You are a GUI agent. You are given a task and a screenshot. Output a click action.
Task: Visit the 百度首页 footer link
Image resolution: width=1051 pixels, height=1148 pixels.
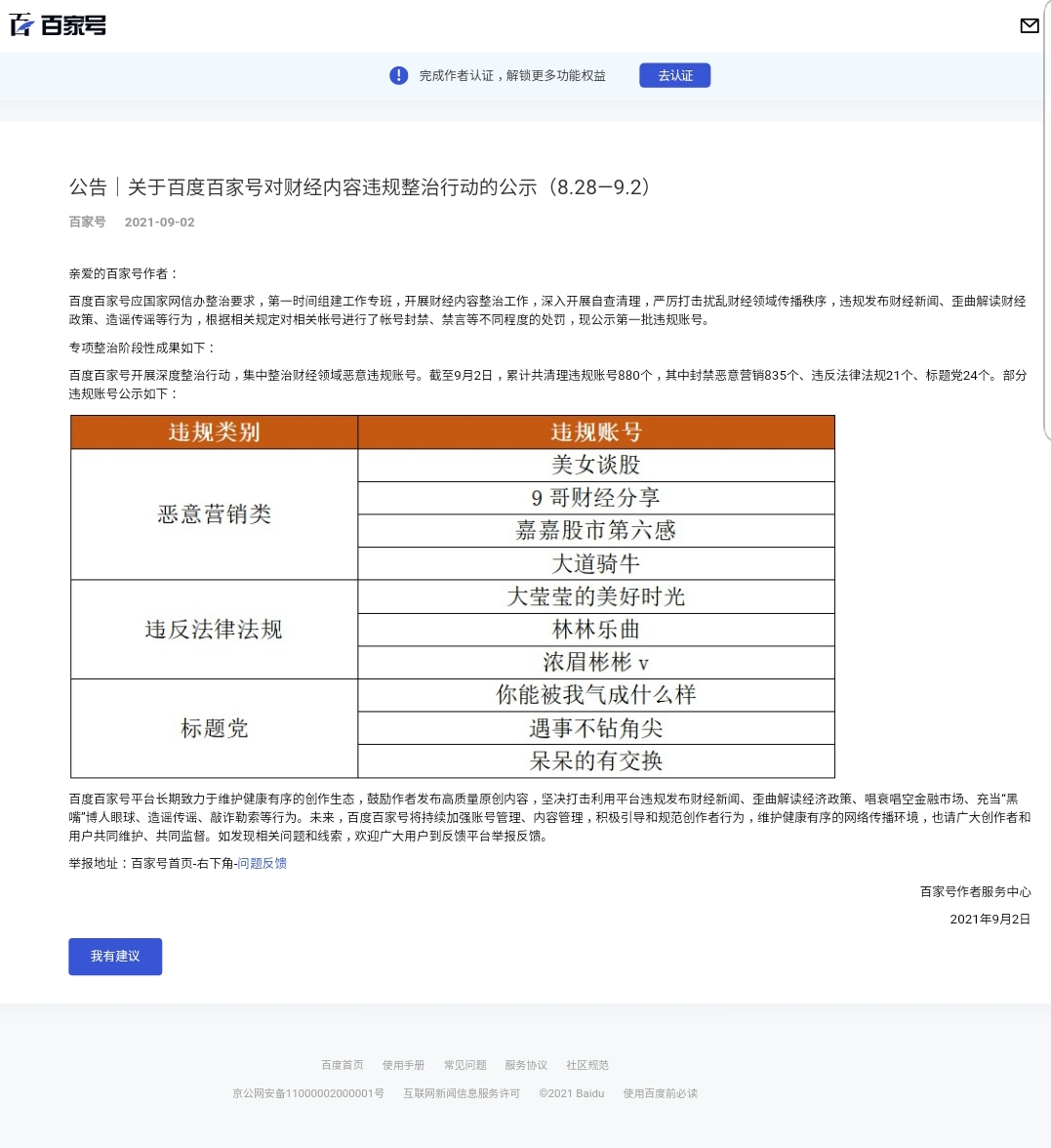click(x=342, y=1065)
